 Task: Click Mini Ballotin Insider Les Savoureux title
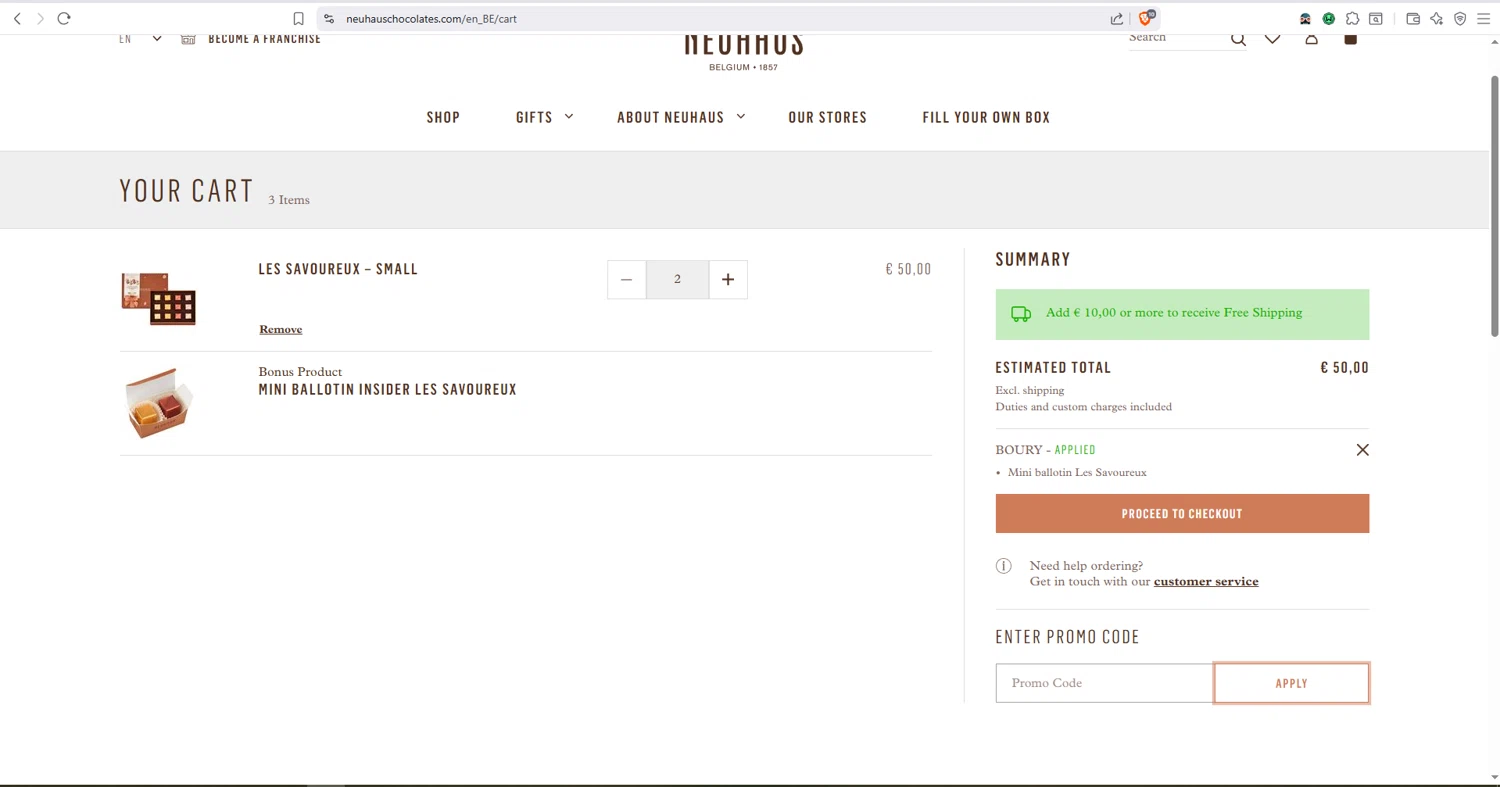[x=388, y=390]
